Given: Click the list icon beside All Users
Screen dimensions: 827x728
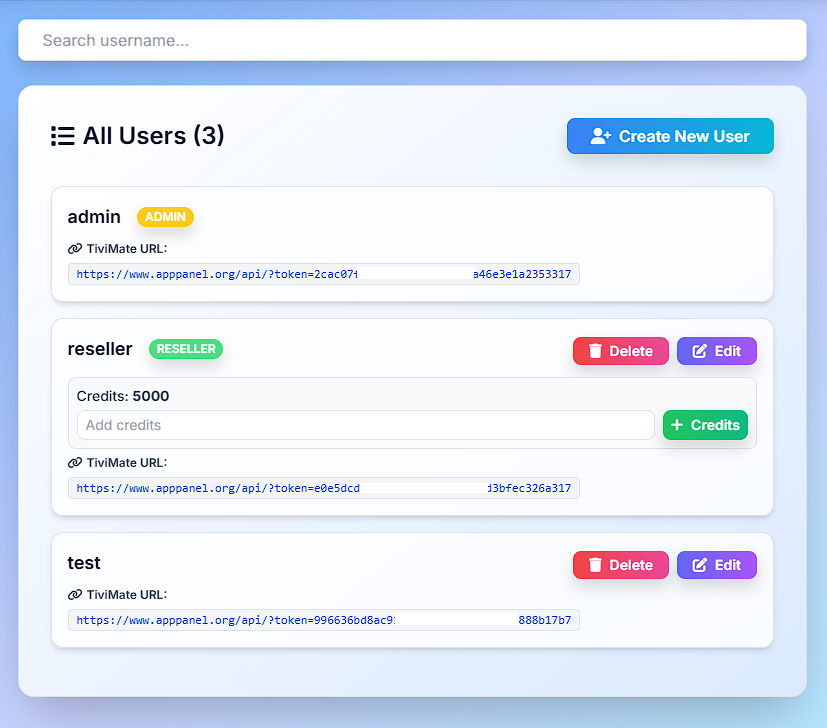Looking at the screenshot, I should point(63,136).
